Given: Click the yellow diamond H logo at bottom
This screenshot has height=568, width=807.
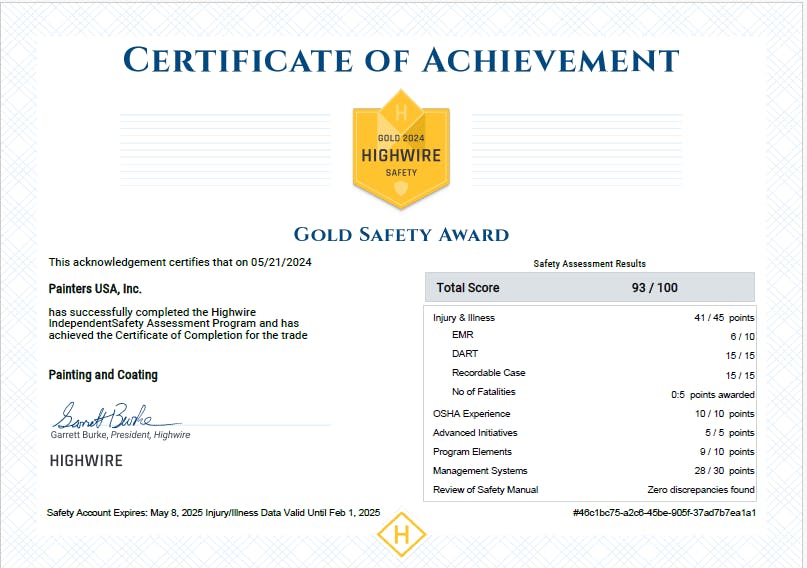Looking at the screenshot, I should tap(401, 535).
